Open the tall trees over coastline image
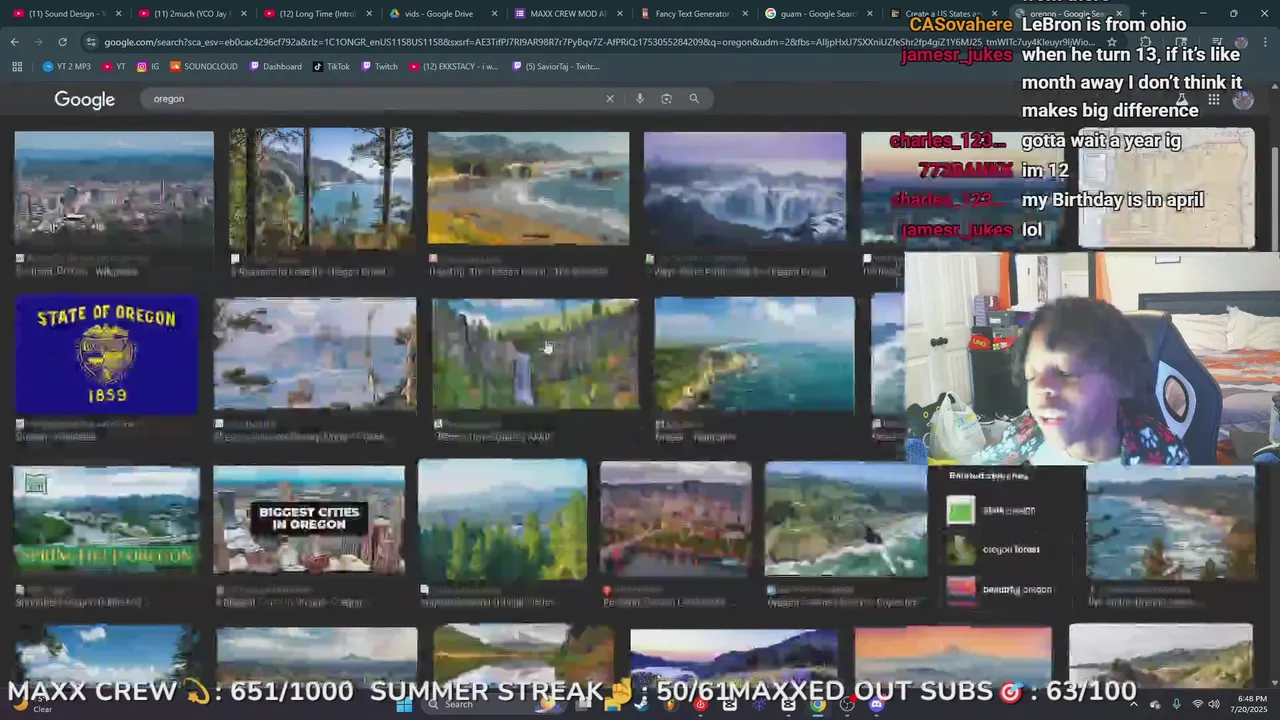This screenshot has height=720, width=1280. coord(321,188)
